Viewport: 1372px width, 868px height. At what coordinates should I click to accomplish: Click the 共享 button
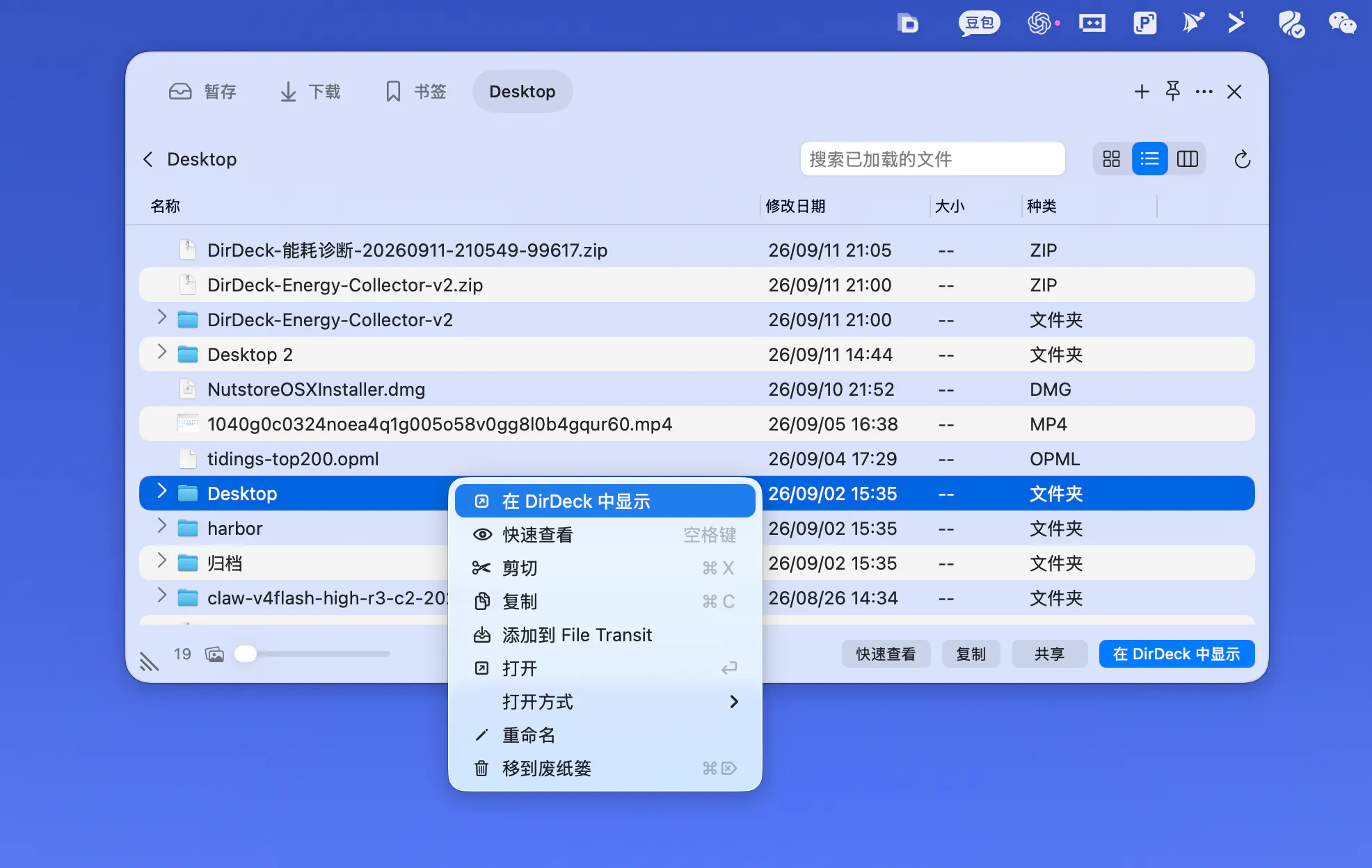[1049, 654]
